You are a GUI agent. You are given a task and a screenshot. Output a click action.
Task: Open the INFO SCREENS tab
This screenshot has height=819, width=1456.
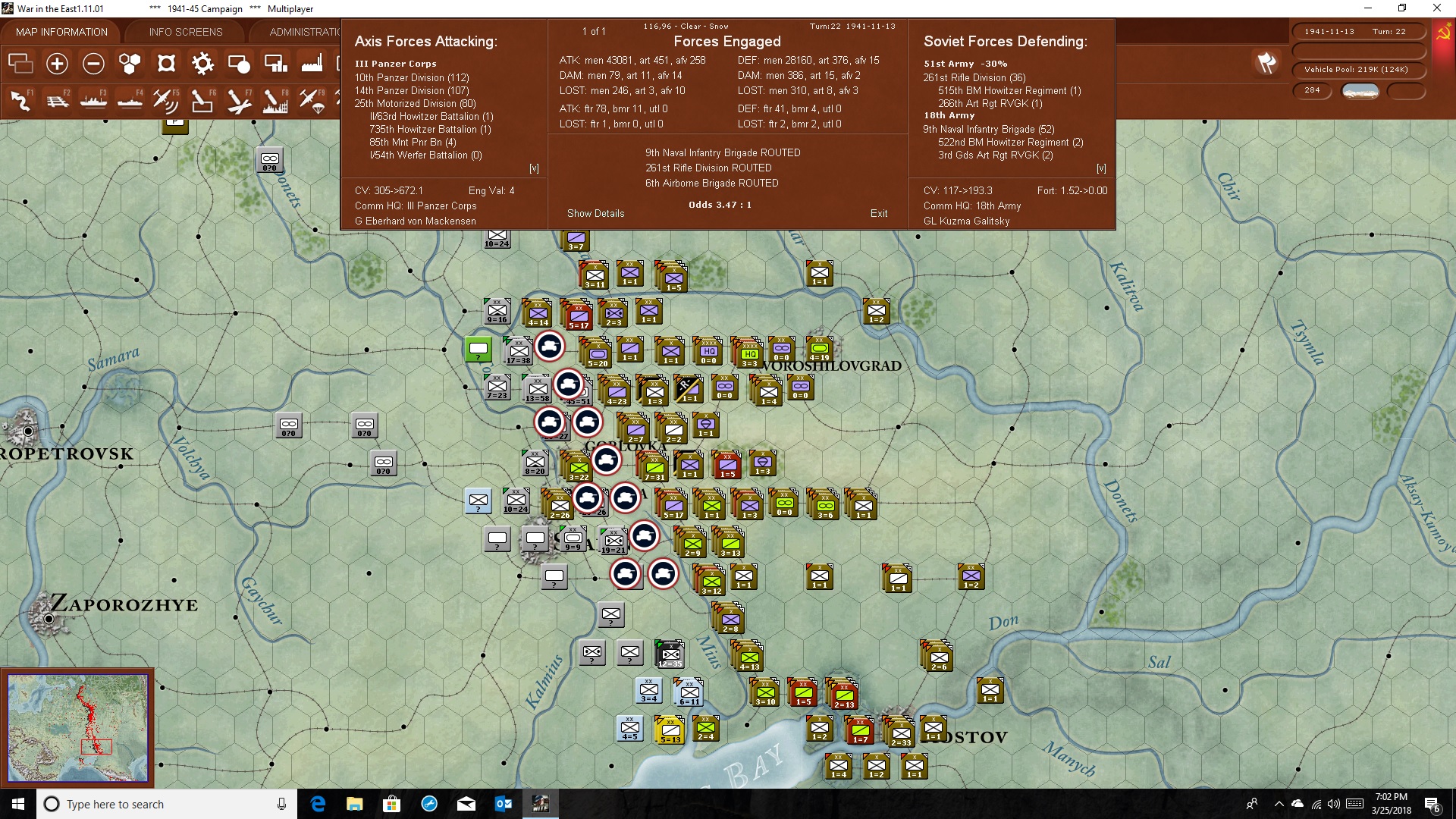186,32
